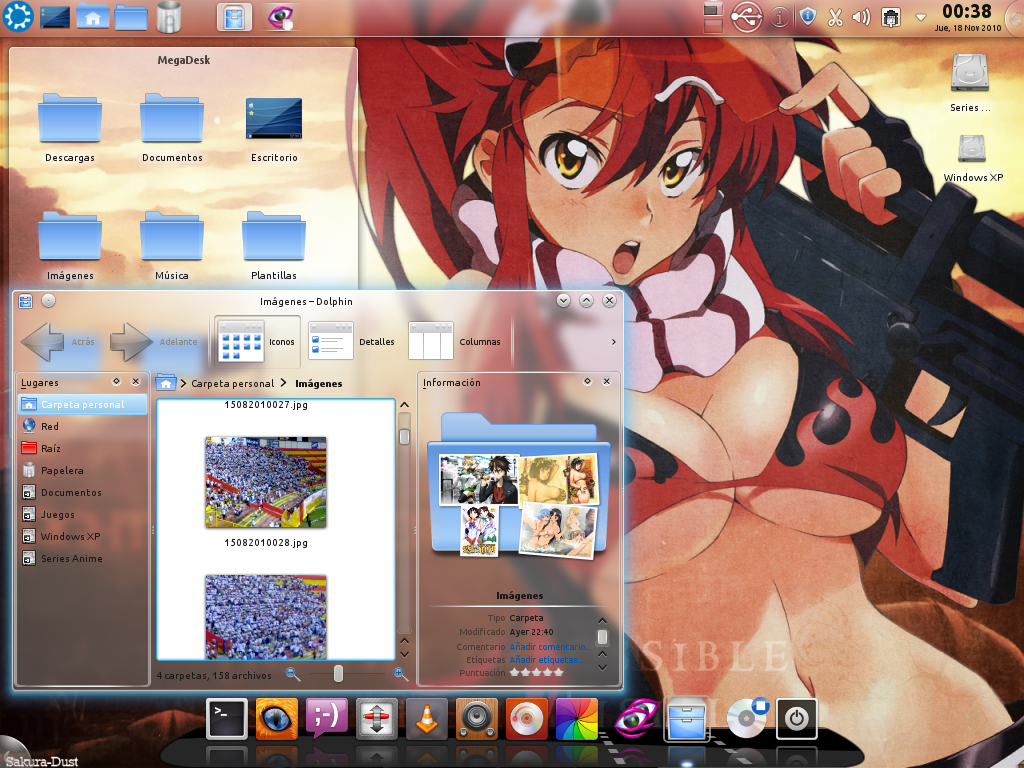Select Papelera in Lugares panel
1024x768 pixels.
coord(82,470)
